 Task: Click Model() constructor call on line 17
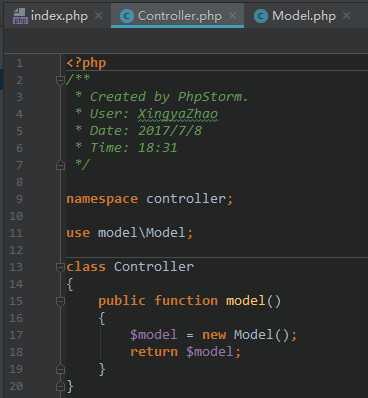tap(261, 335)
